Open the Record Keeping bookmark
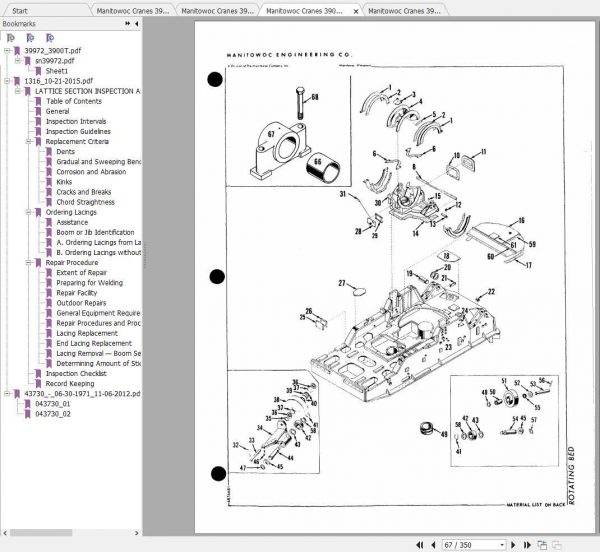Viewport: 600px width, 552px height. tap(70, 384)
